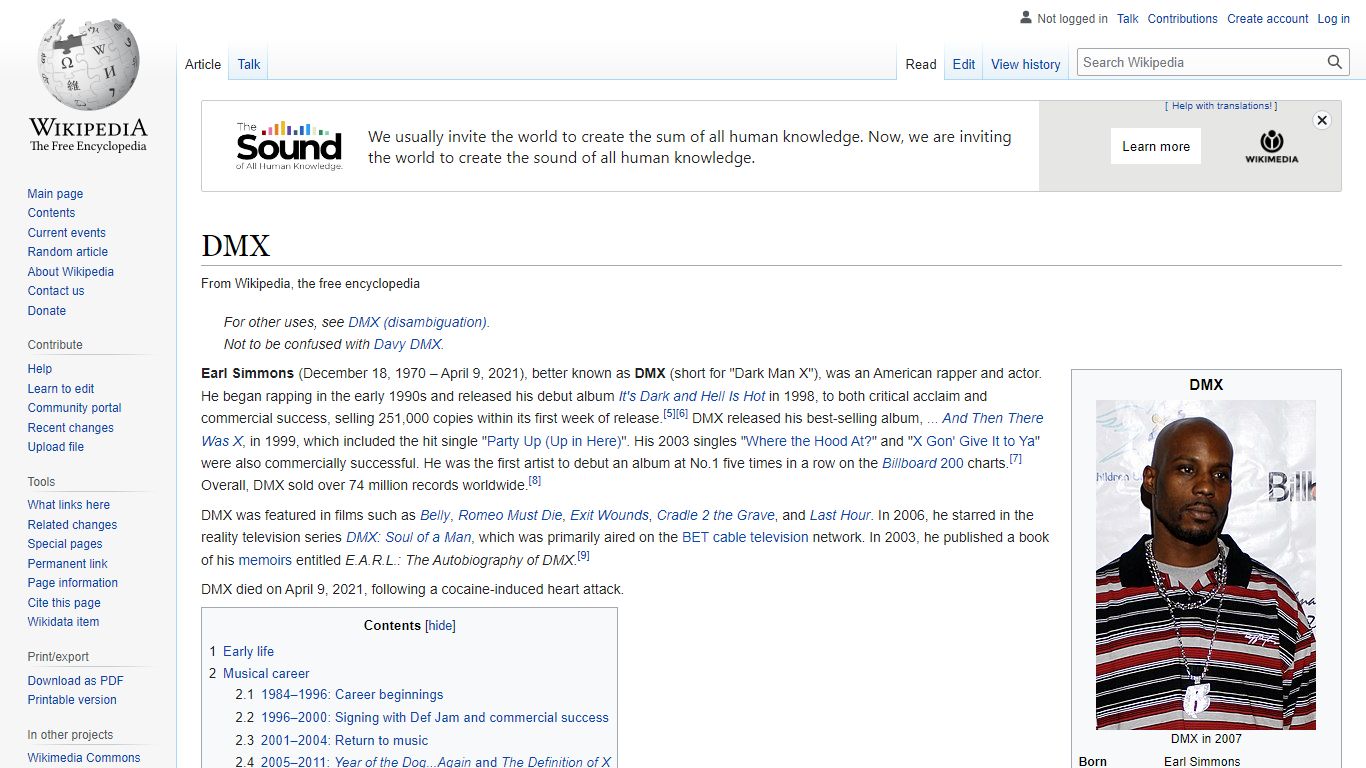The height and width of the screenshot is (768, 1366).
Task: Open Community portal
Action: pos(74,408)
